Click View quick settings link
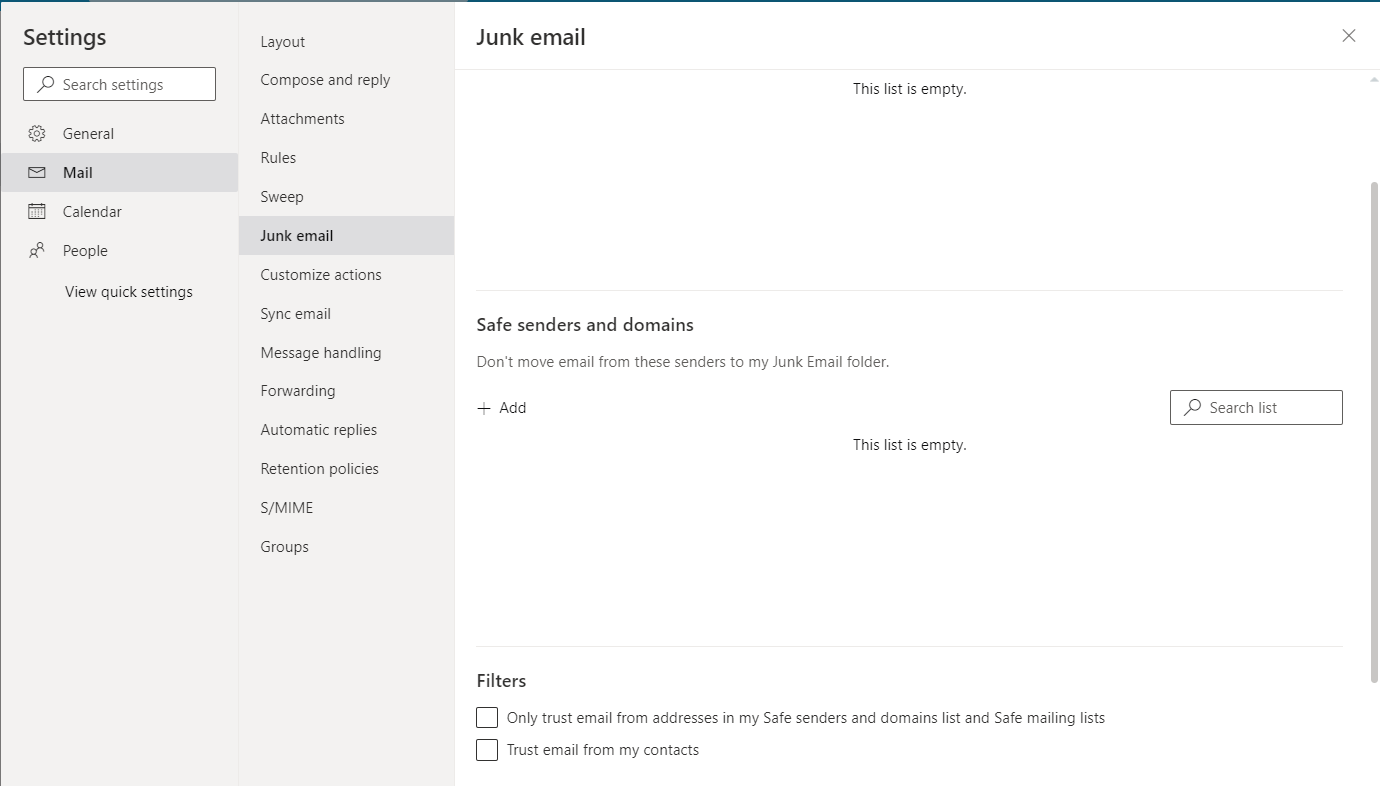Image resolution: width=1380 pixels, height=786 pixels. [x=129, y=292]
